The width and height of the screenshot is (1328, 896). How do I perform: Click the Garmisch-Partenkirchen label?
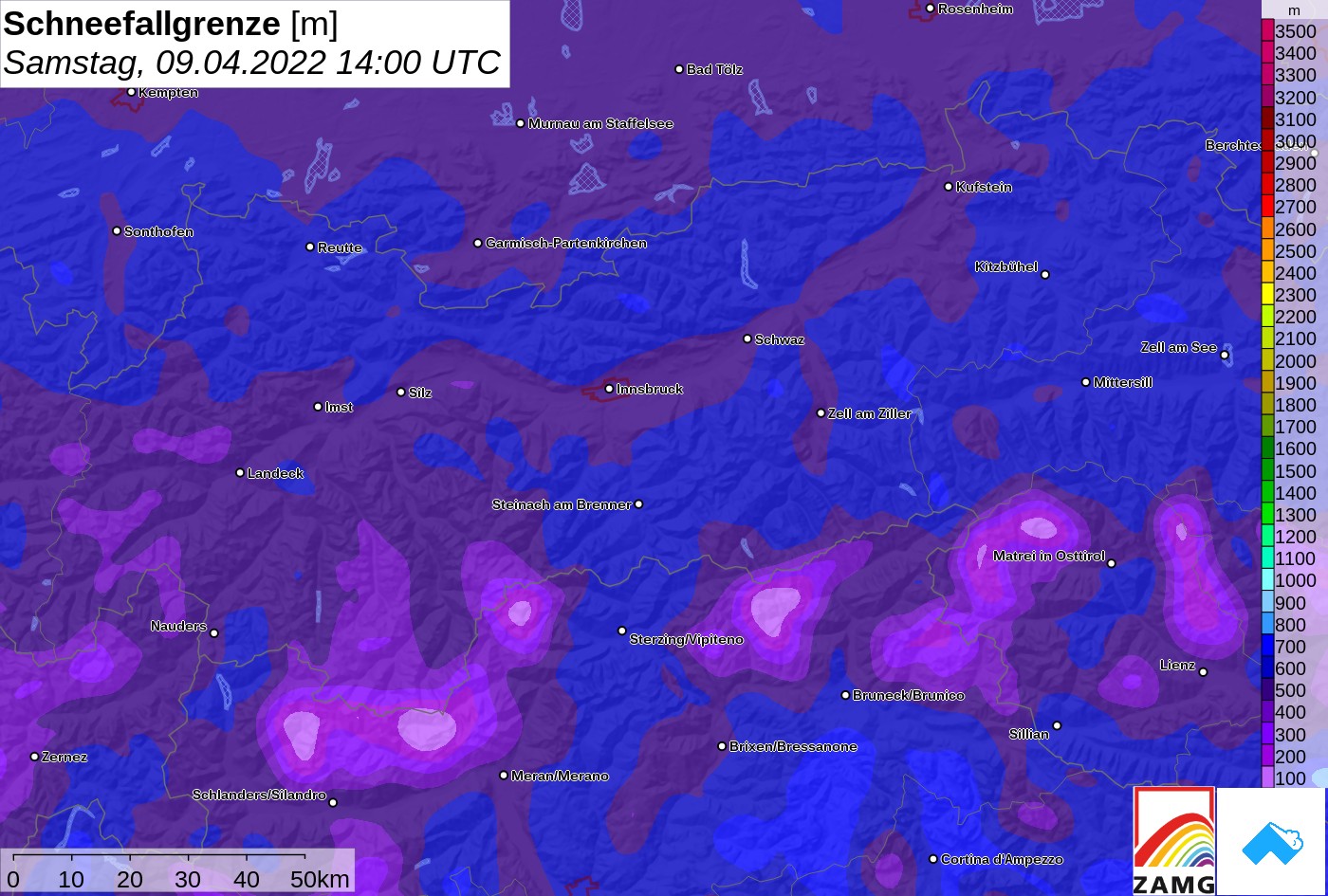pos(566,243)
